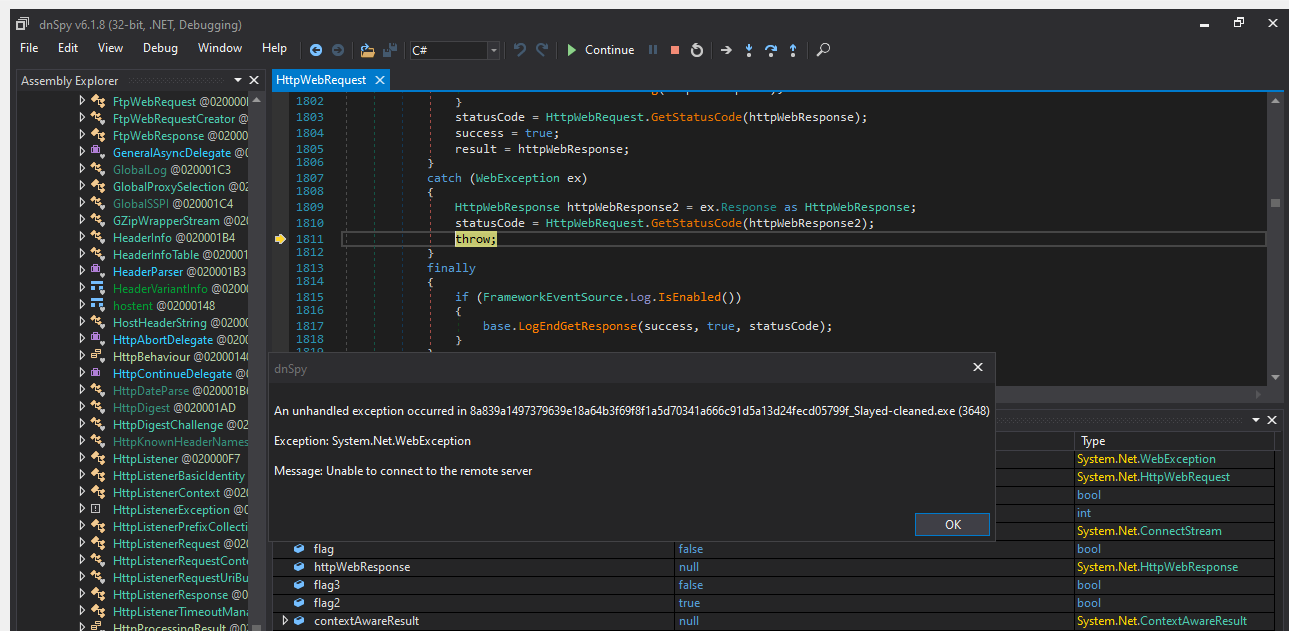This screenshot has width=1289, height=631.
Task: Click the Open file folder icon
Action: pos(367,49)
